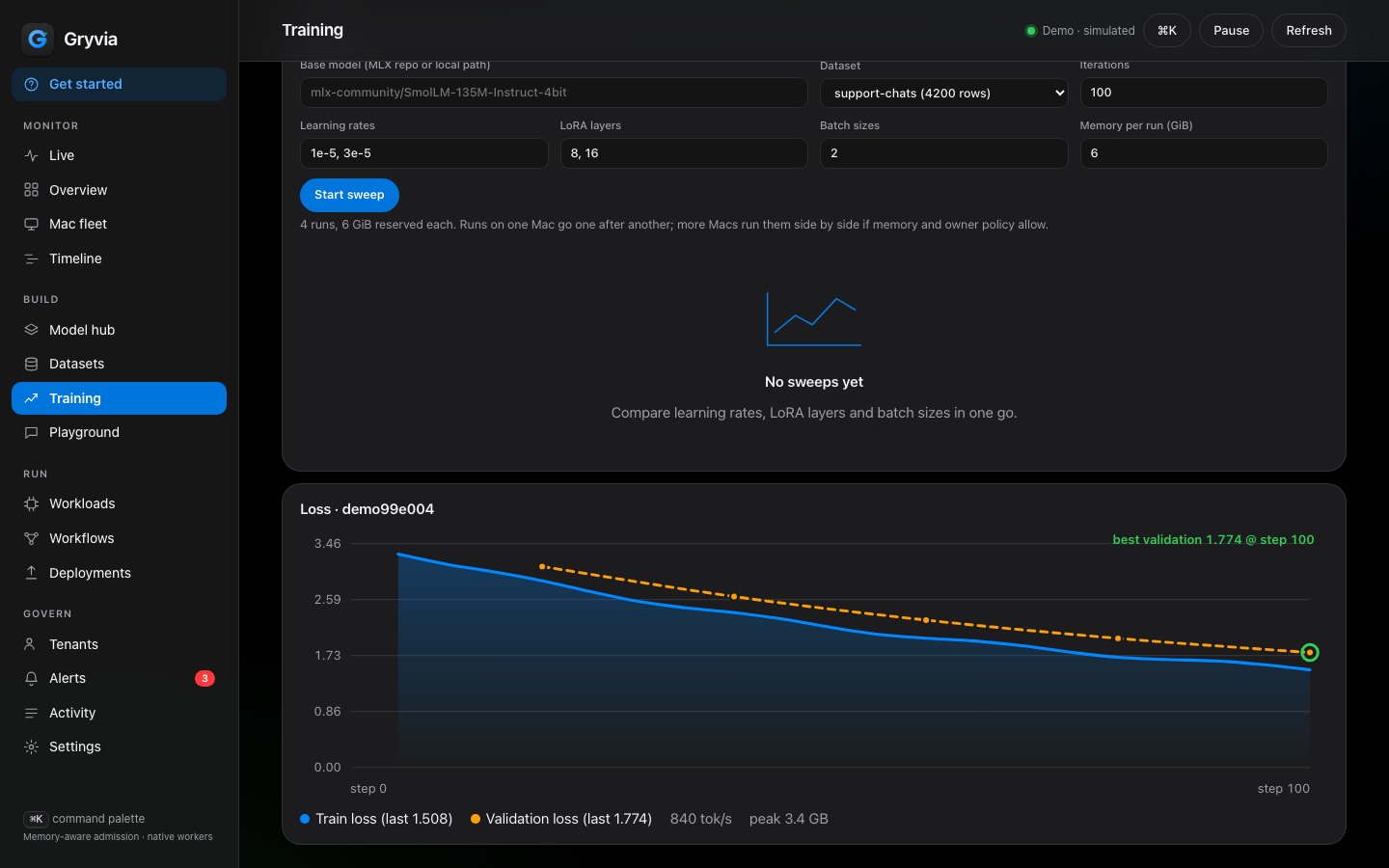Click the Validation loss legend dot
Image resolution: width=1389 pixels, height=868 pixels.
click(x=476, y=819)
